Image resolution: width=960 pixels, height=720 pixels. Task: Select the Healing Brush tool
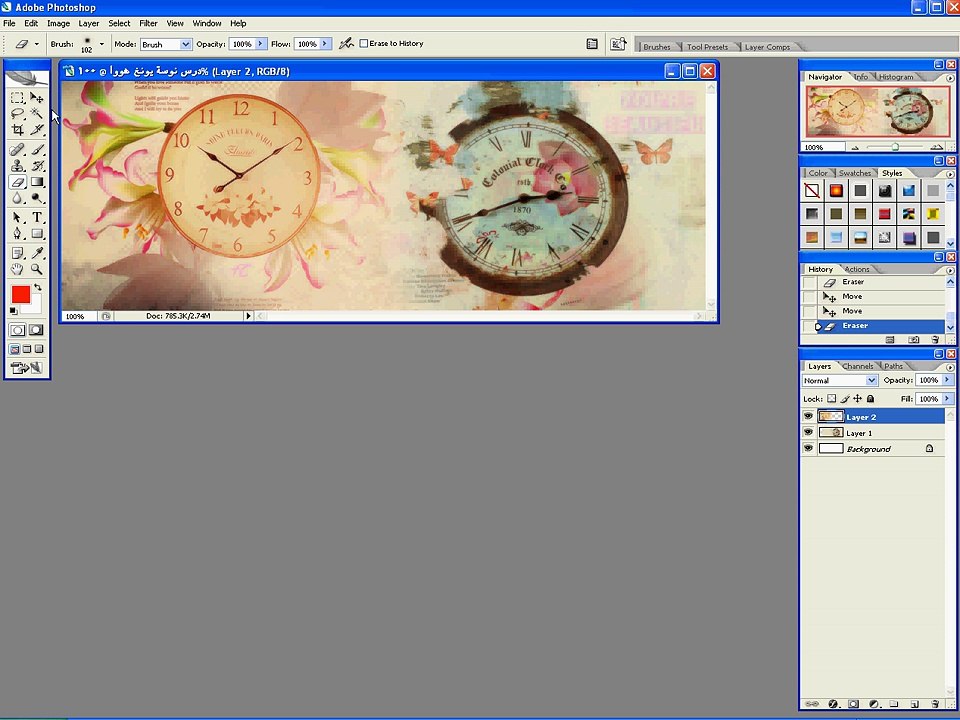pos(17,149)
